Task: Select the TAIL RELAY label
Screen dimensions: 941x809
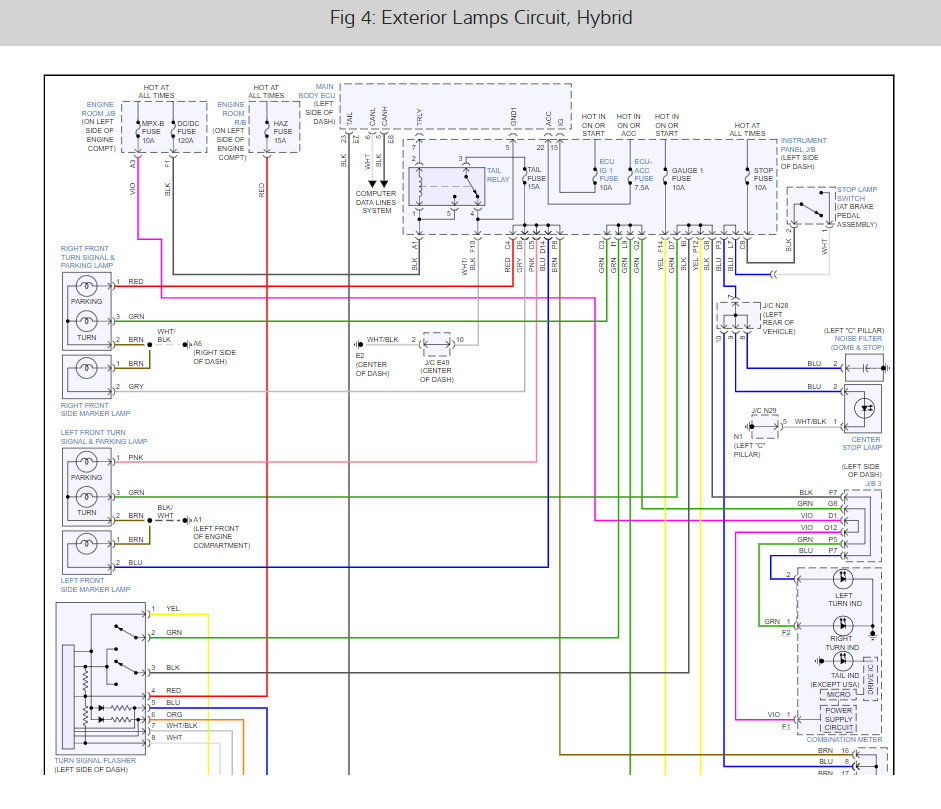Action: coord(498,175)
